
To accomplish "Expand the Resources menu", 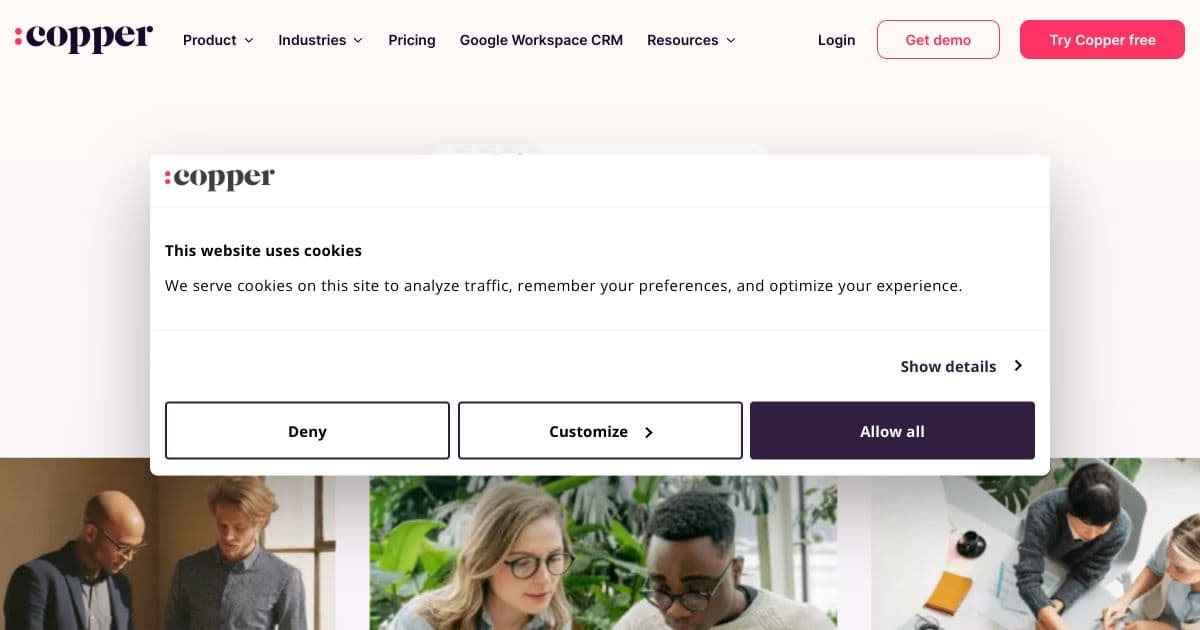I will click(x=691, y=40).
